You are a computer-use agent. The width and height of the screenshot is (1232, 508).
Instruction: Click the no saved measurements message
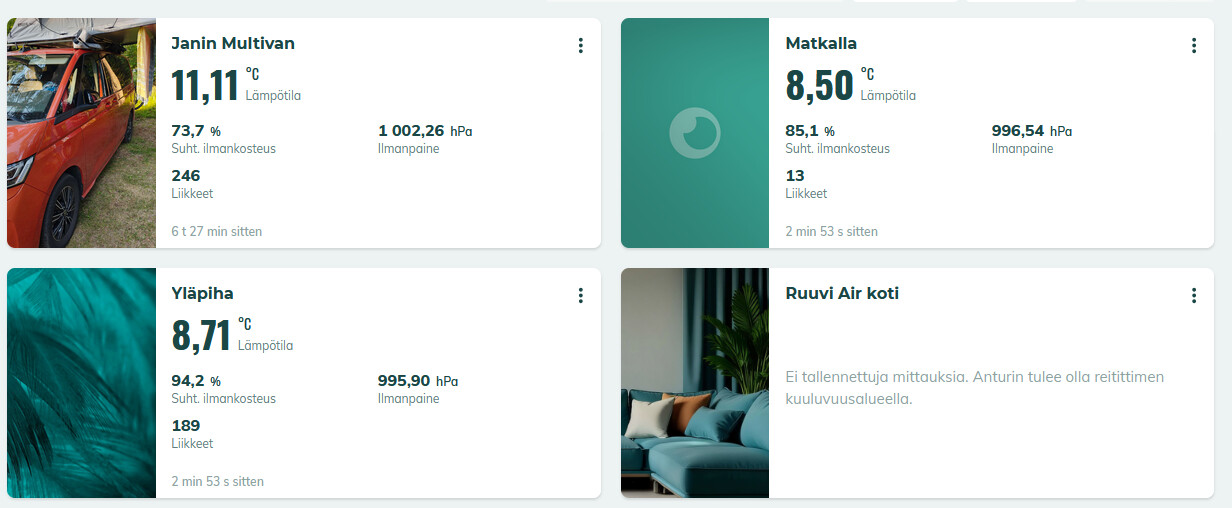[x=974, y=387]
